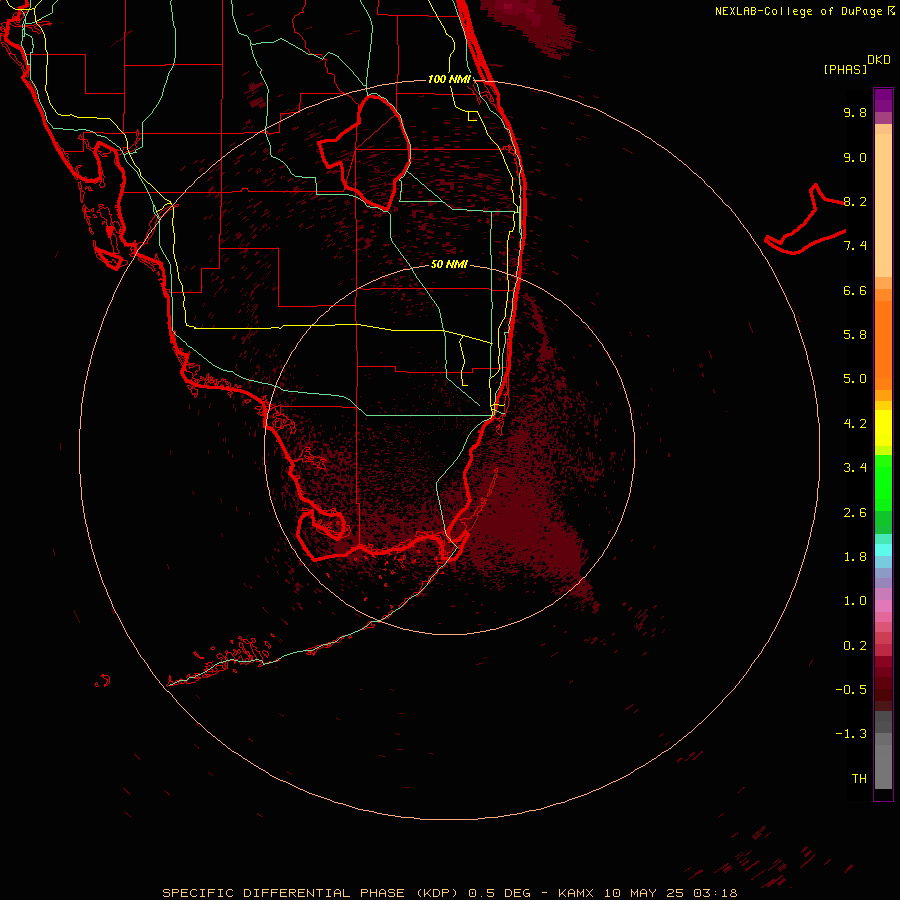Select the 6.6 scale value
Screen dimensions: 900x900
click(x=855, y=290)
